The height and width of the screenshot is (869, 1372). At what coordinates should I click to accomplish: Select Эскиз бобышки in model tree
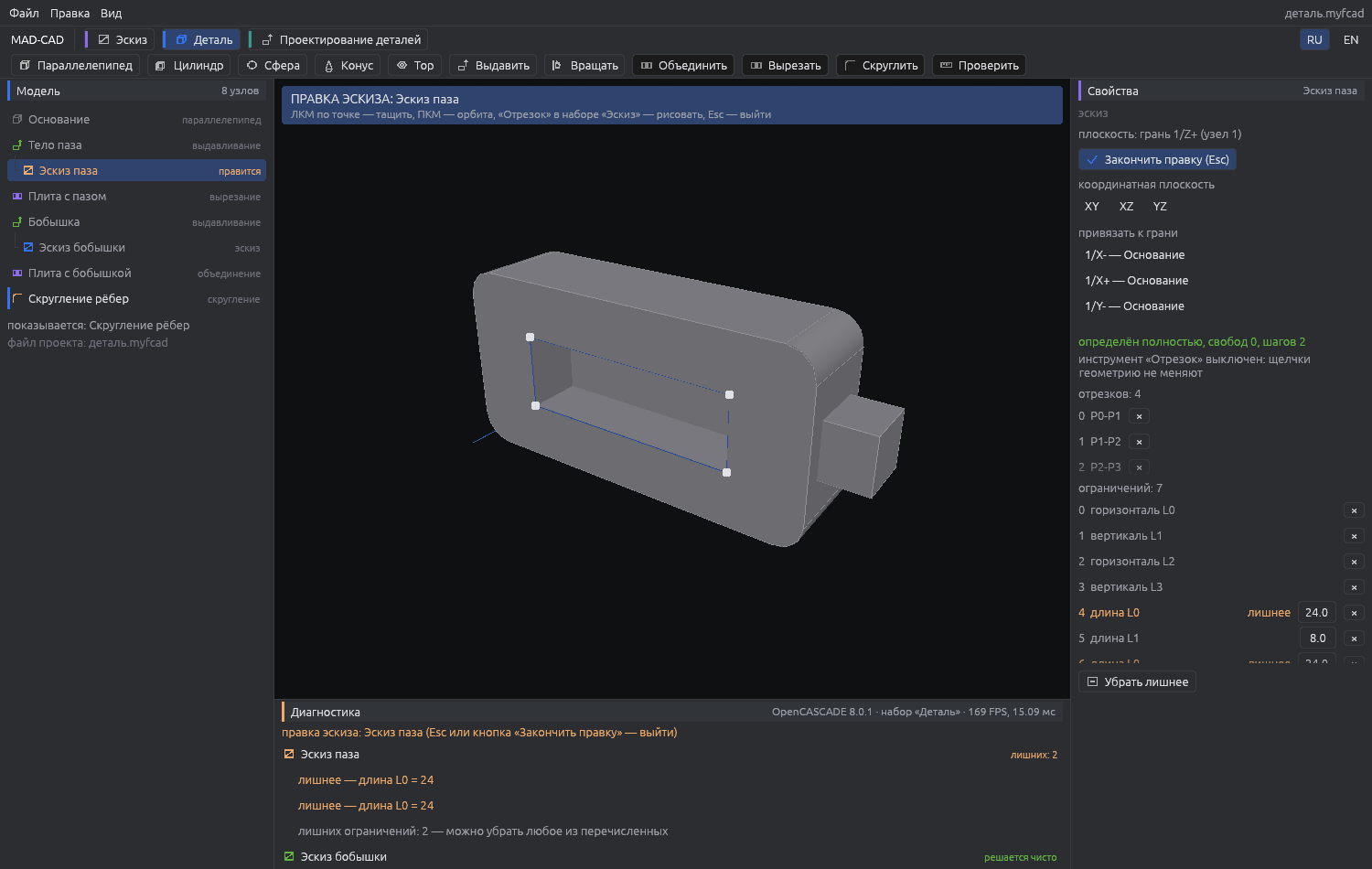click(137, 248)
